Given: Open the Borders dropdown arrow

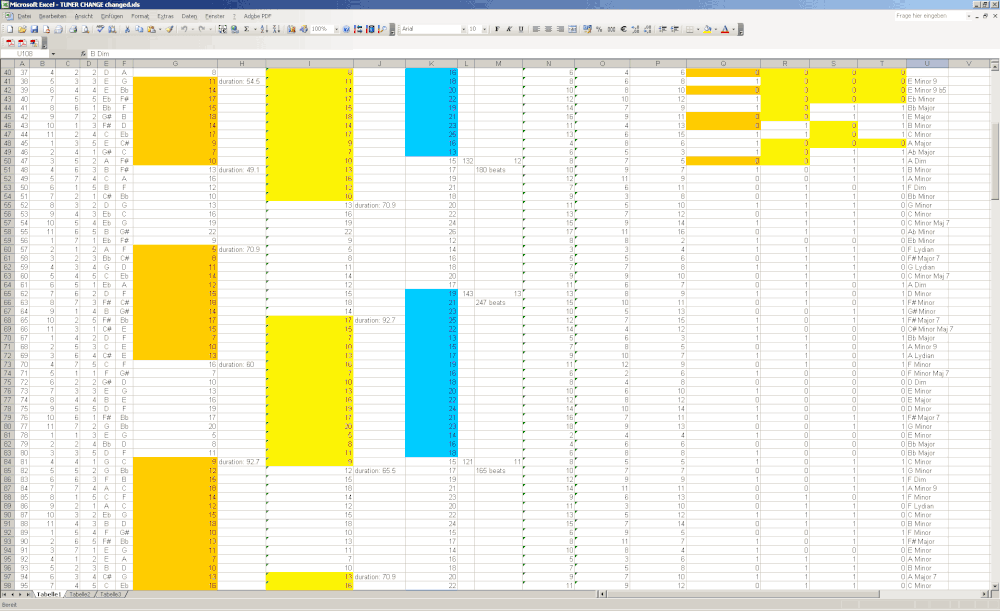Looking at the screenshot, I should click(698, 29).
